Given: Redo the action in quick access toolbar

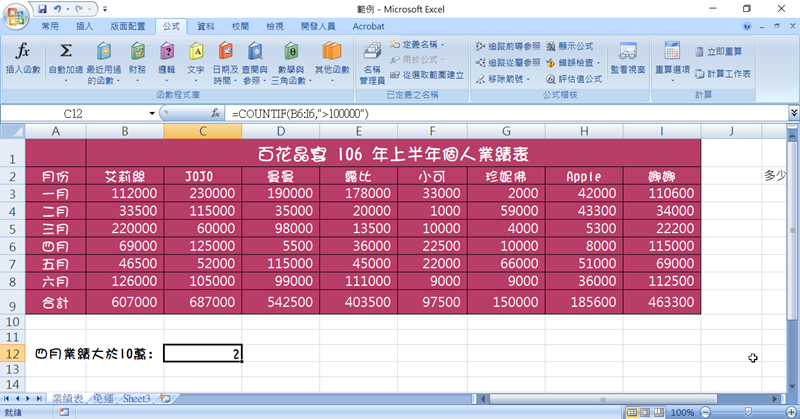Looking at the screenshot, I should pos(79,9).
